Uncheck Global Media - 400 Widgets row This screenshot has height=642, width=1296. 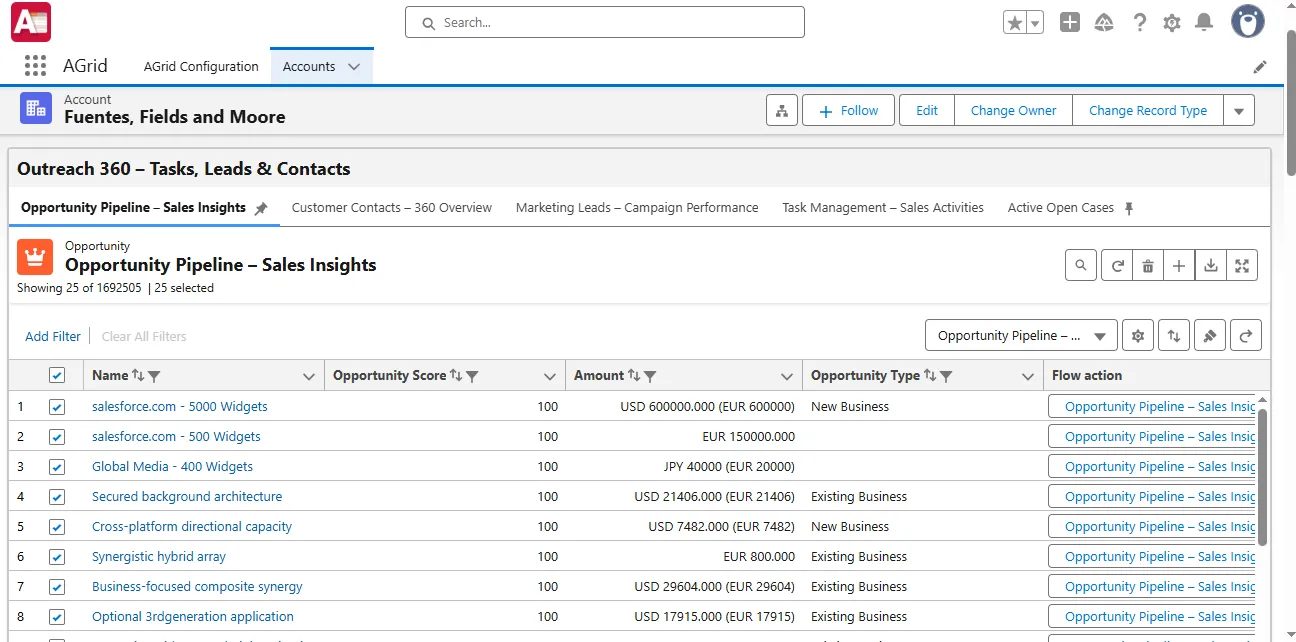(57, 467)
